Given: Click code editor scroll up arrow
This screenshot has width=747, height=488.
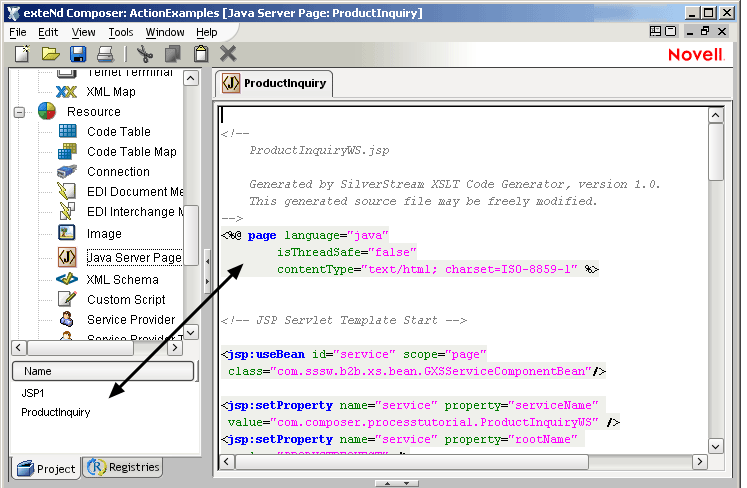Looking at the screenshot, I should tap(716, 115).
